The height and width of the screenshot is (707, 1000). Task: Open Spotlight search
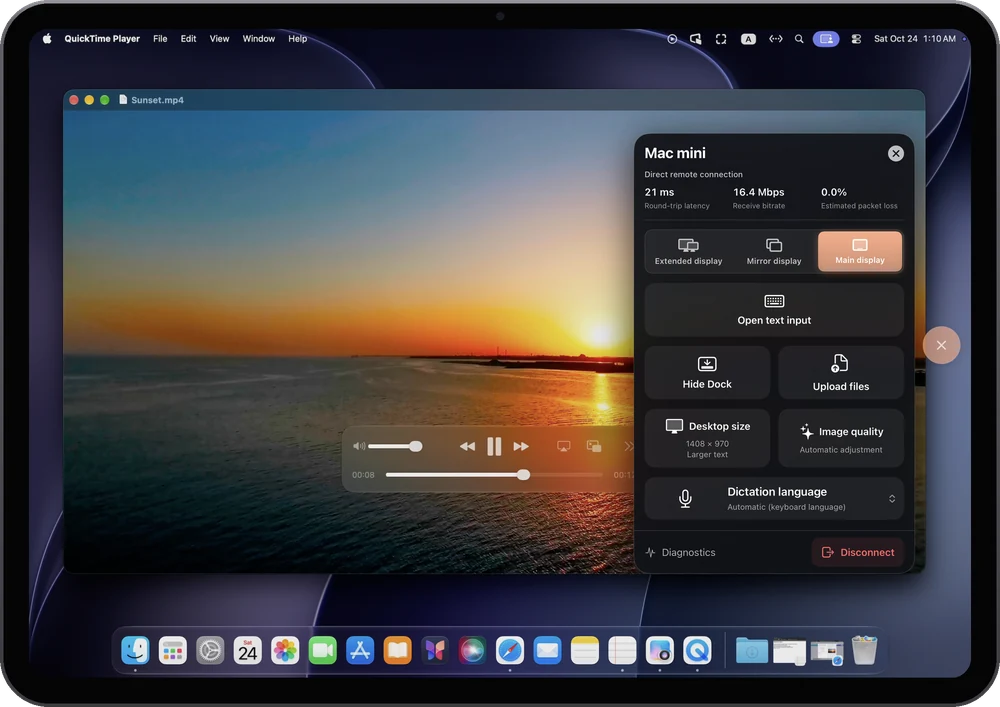tap(798, 39)
